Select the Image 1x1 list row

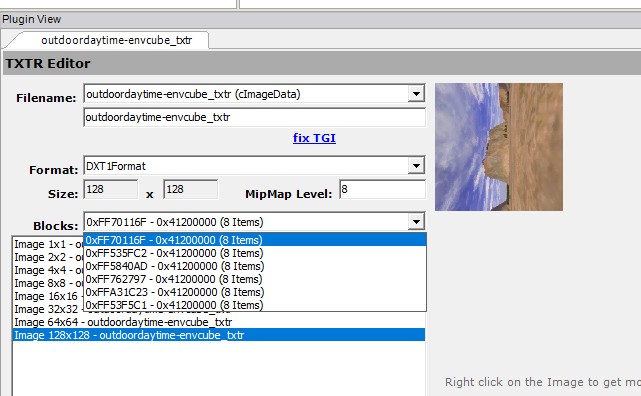48,244
